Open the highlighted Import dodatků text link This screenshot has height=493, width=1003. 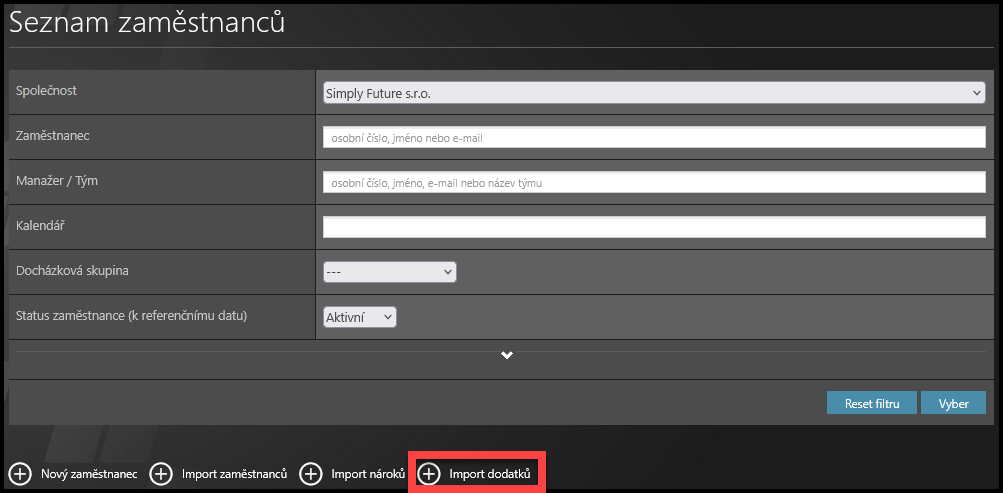[x=489, y=473]
